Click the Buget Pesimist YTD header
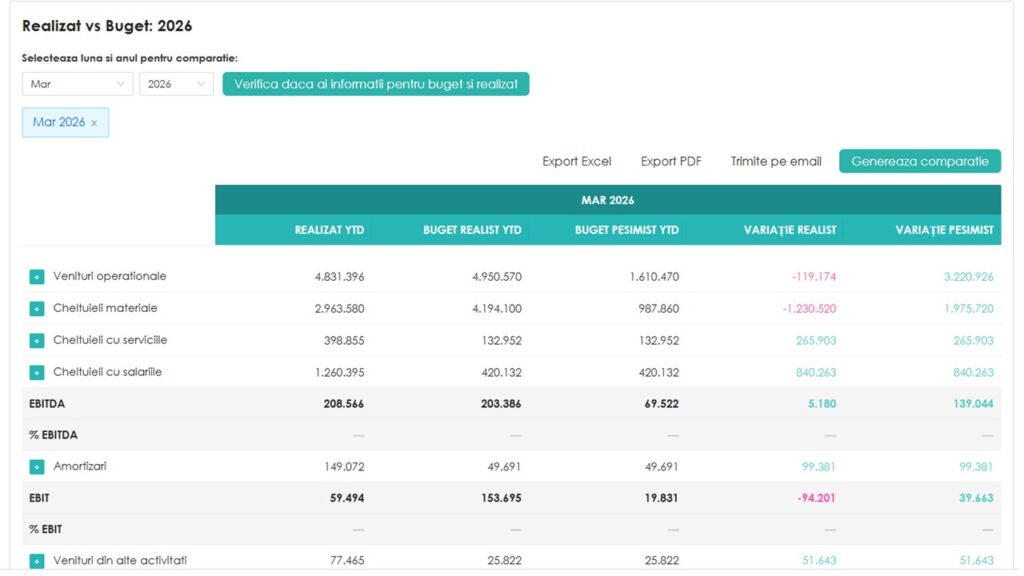1024x576 pixels. tap(626, 230)
